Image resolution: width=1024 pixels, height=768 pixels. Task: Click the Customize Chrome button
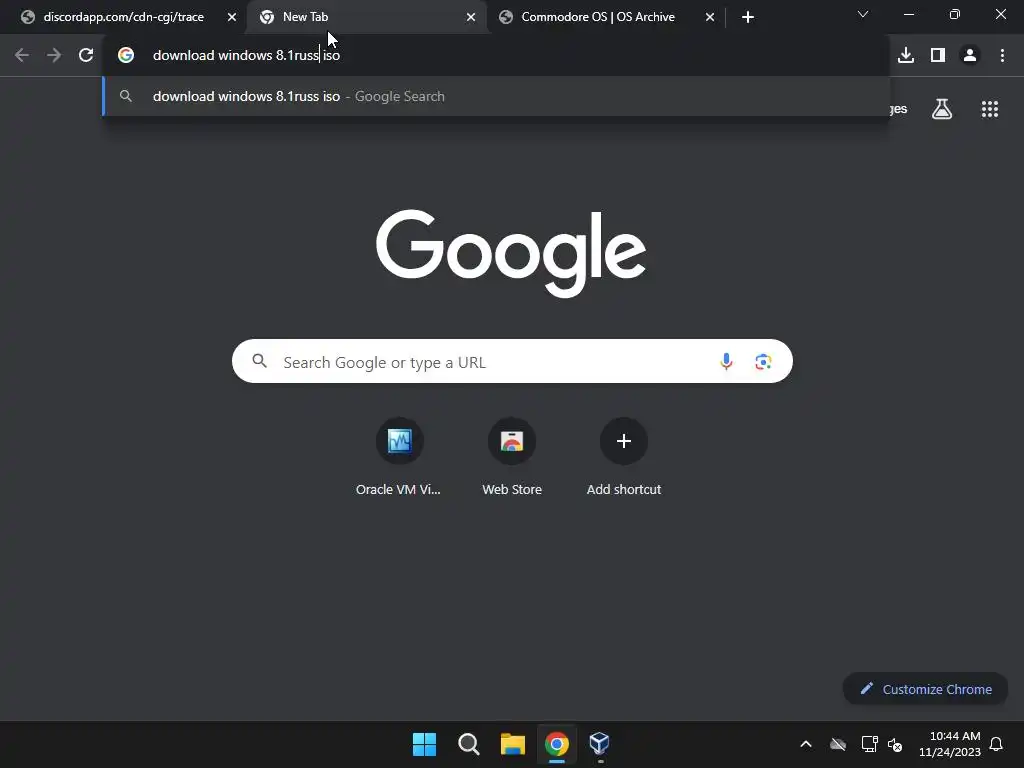[925, 689]
